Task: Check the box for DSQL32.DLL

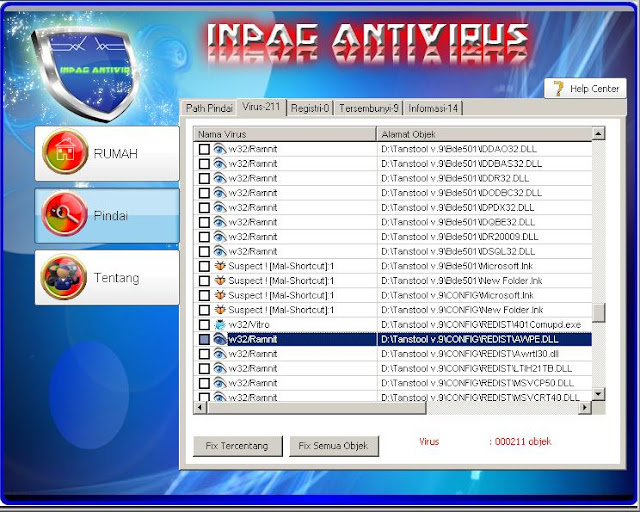Action: tap(204, 252)
